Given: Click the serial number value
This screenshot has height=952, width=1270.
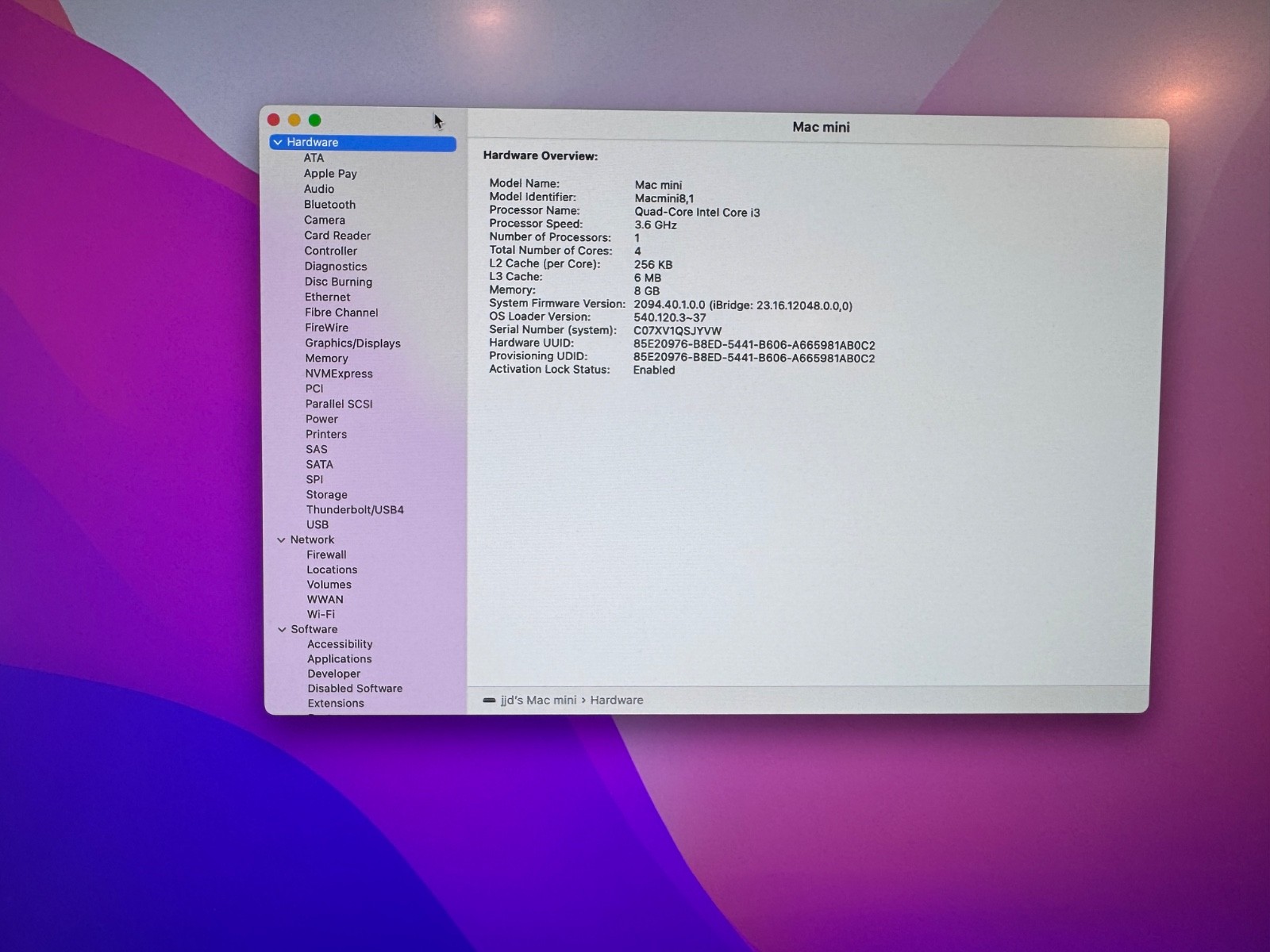Looking at the screenshot, I should click(x=677, y=331).
